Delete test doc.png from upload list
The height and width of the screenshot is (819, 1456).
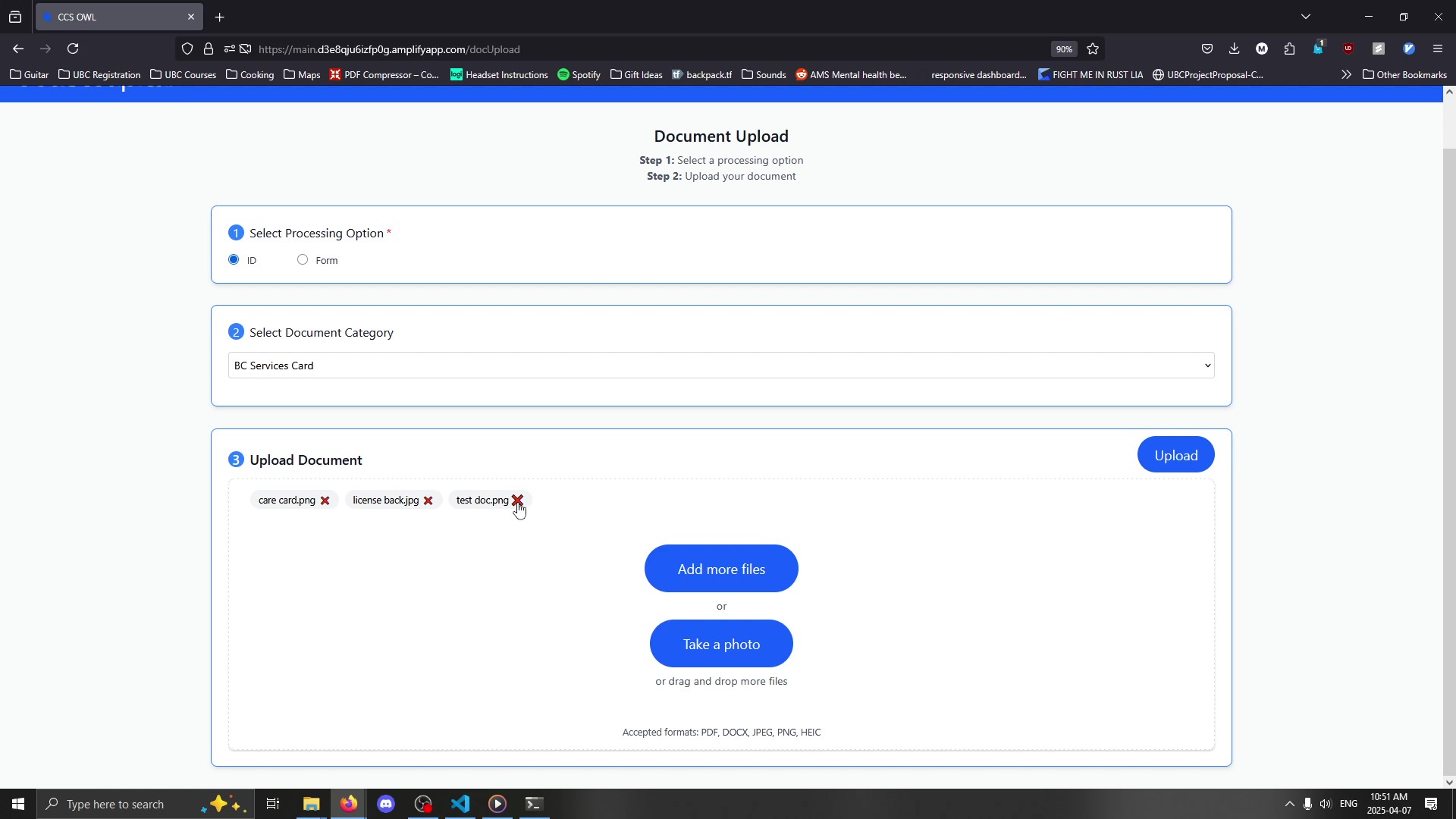pos(517,500)
